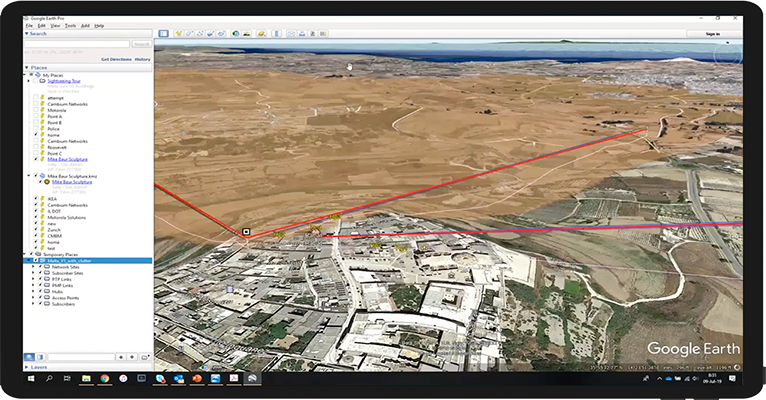Select the Subscribers folder row
This screenshot has width=766, height=400.
pyautogui.click(x=64, y=304)
